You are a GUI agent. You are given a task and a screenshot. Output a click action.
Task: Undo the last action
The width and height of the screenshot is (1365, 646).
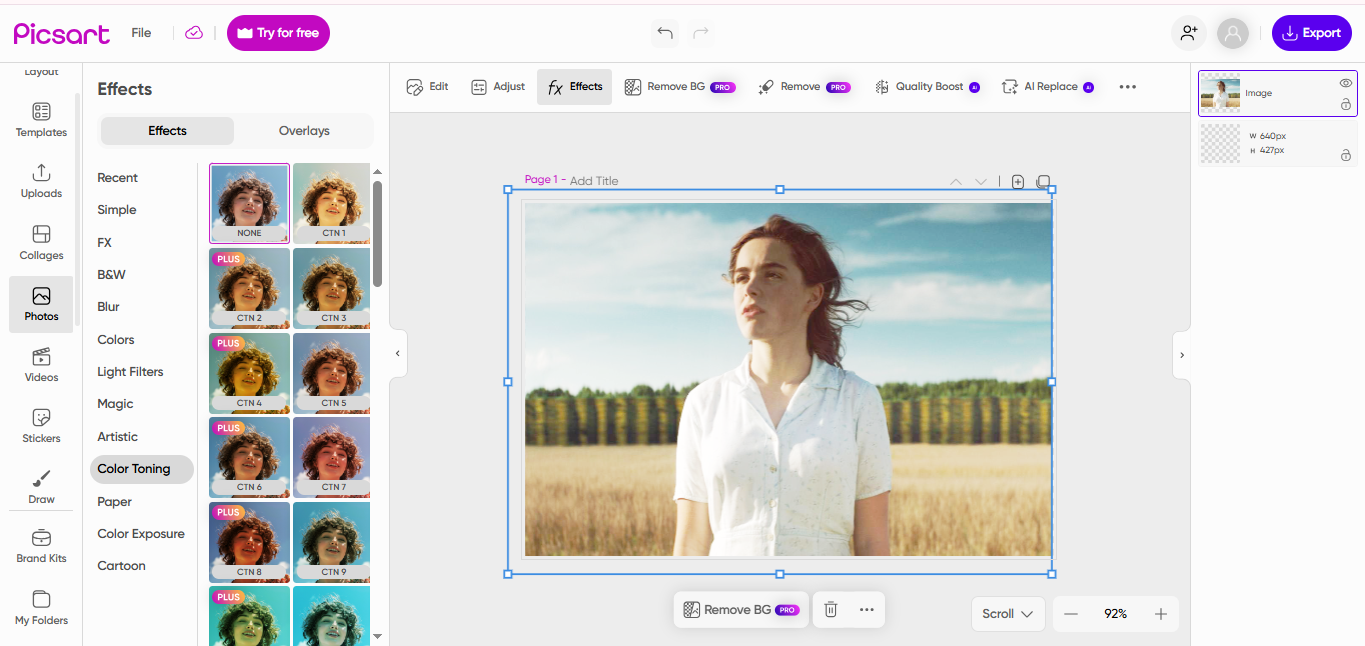[665, 33]
